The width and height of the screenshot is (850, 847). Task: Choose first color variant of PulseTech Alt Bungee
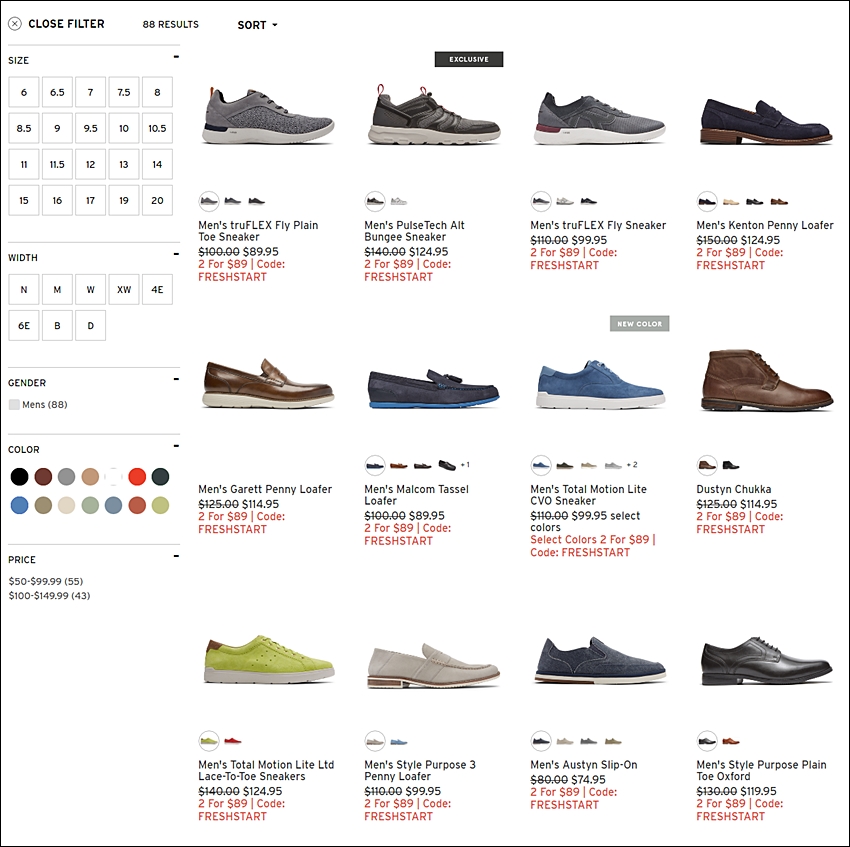375,202
